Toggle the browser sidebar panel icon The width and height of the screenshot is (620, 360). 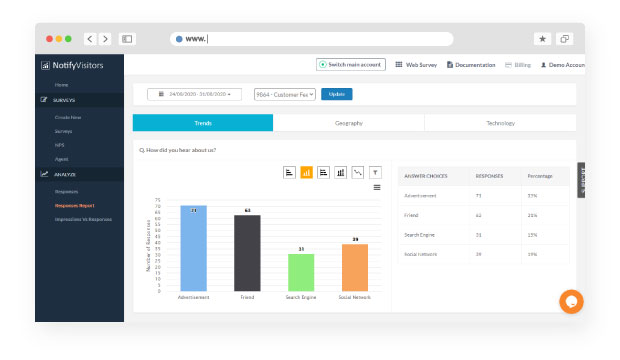[x=127, y=39]
